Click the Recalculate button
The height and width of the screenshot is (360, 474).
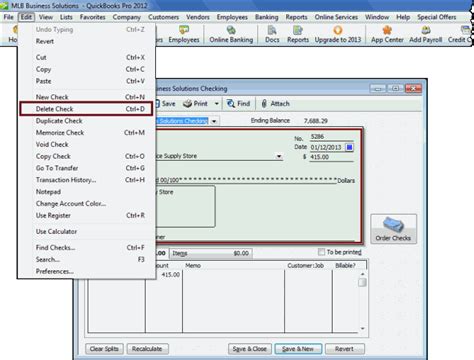[x=147, y=349]
